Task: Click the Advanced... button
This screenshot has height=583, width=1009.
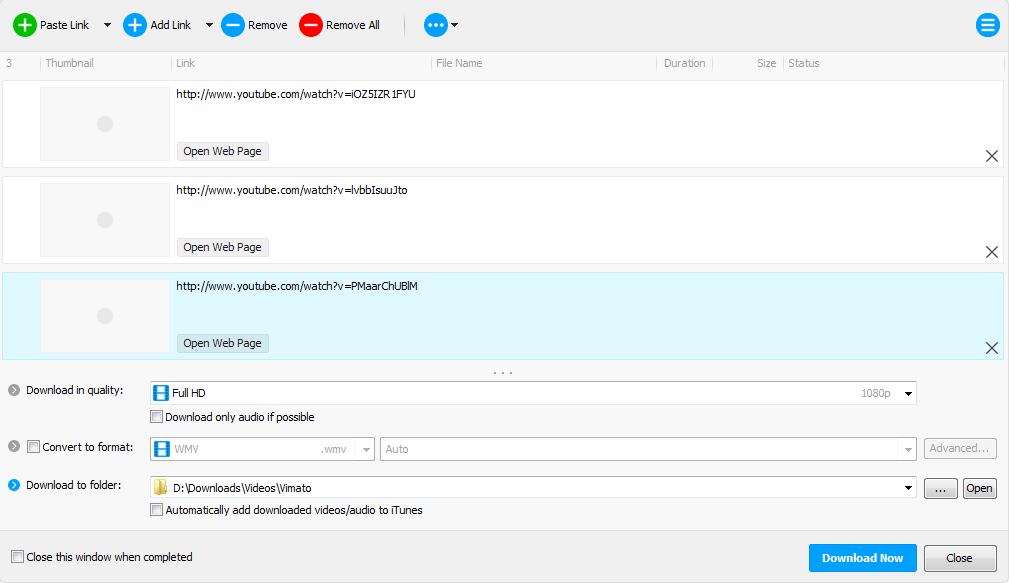Action: [960, 449]
